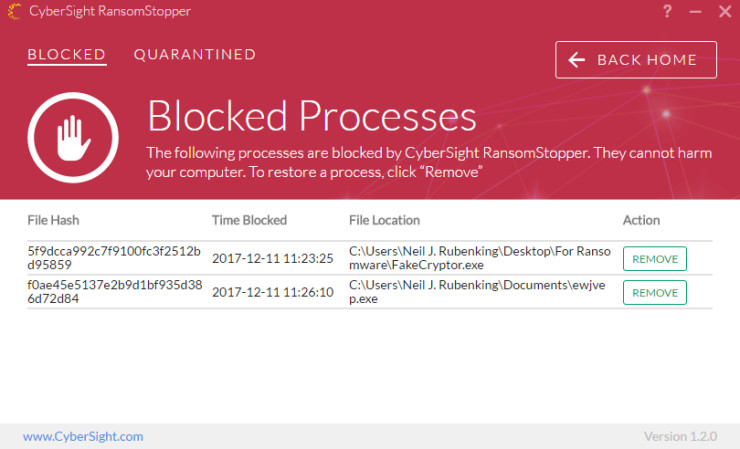Open the www.CyberSight.com link
740x449 pixels.
click(x=83, y=436)
